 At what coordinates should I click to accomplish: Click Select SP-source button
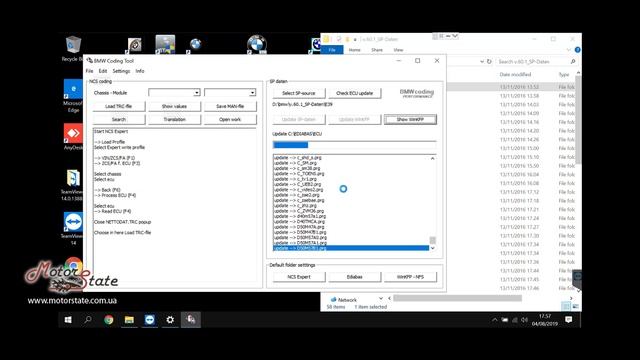299,93
